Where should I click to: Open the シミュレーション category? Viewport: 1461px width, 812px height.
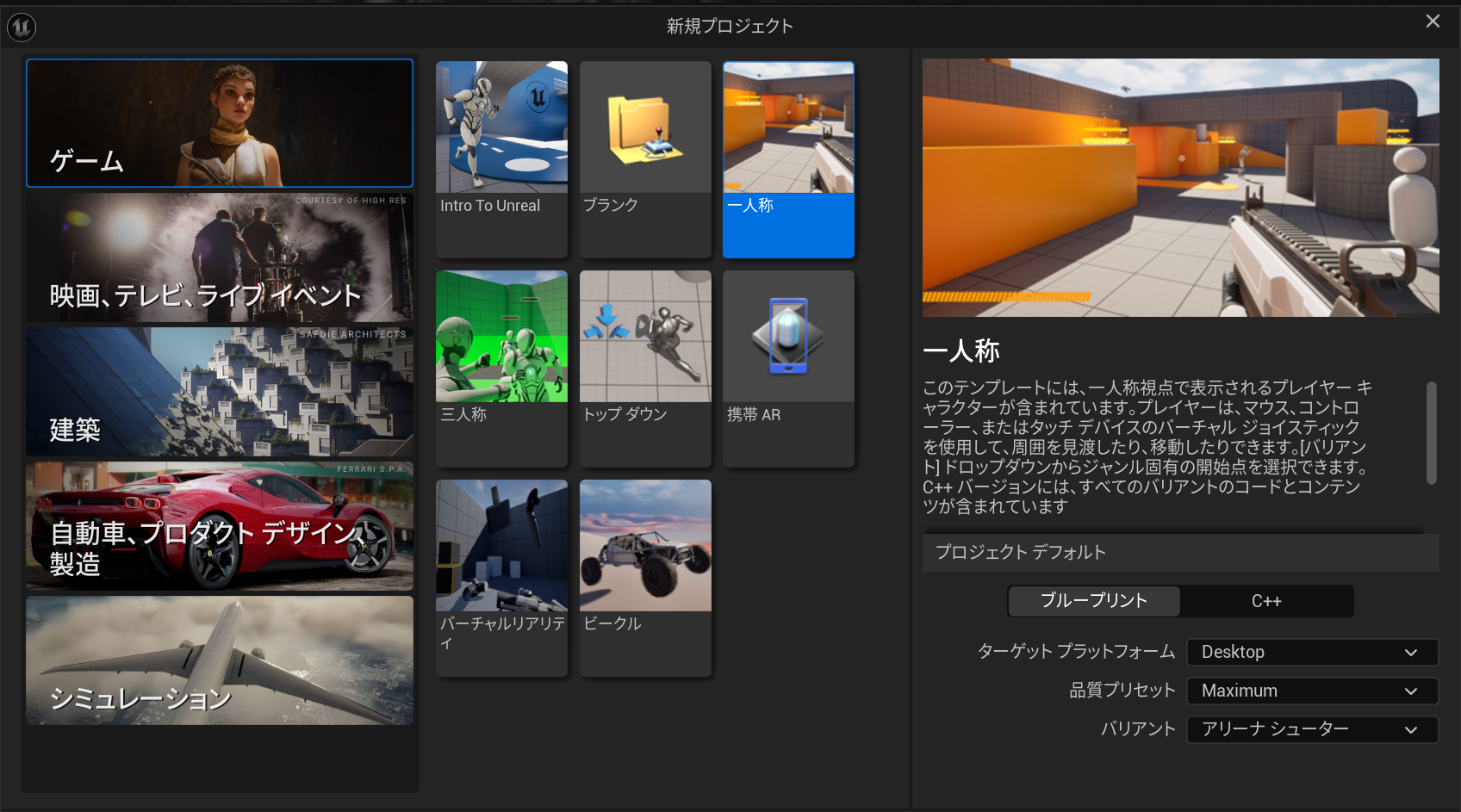[x=220, y=660]
